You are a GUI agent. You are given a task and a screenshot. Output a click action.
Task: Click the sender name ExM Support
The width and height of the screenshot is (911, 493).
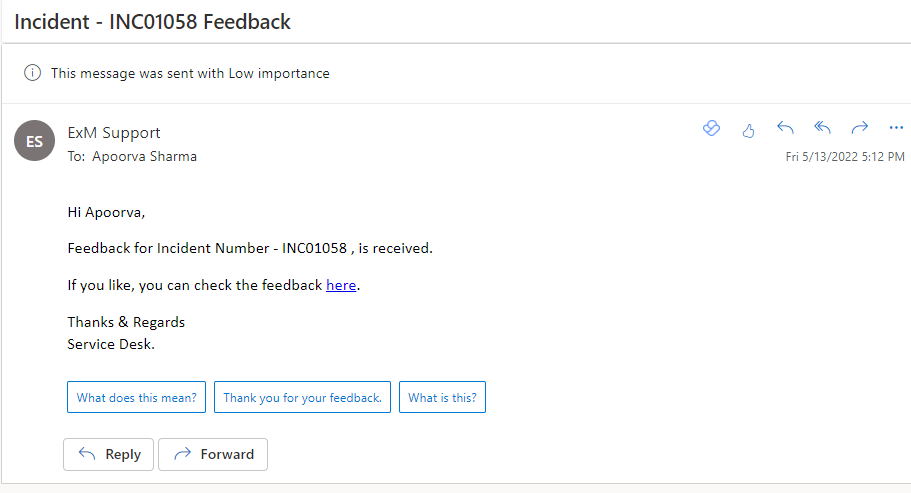pos(113,133)
